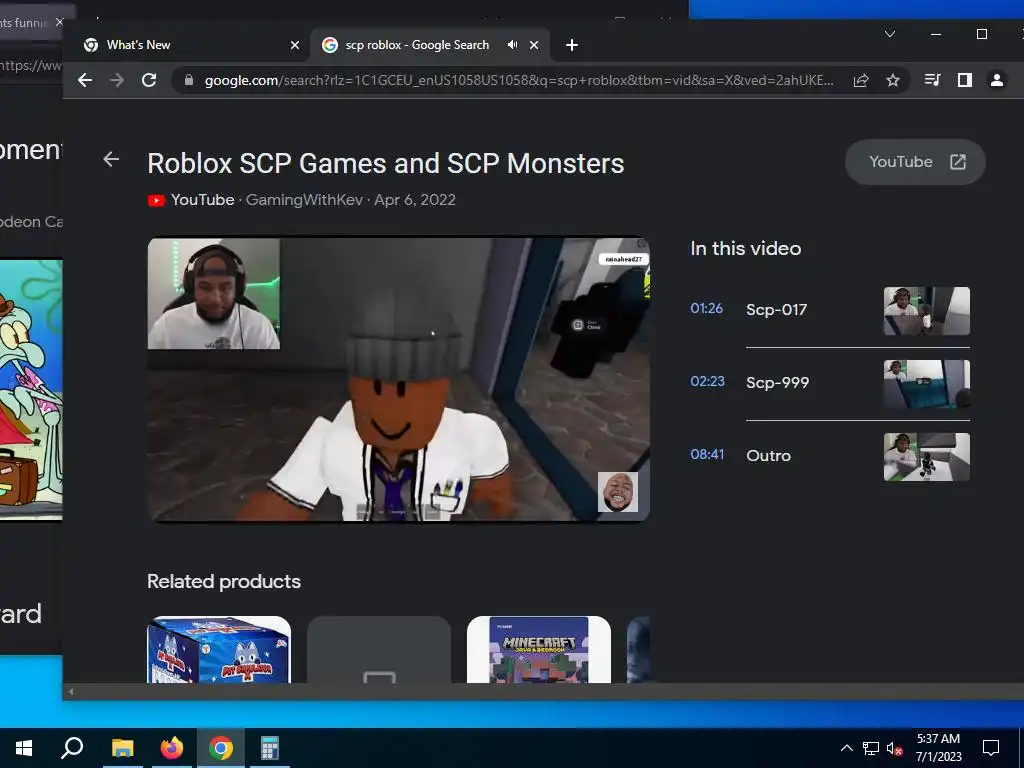
Task: Open the Minecraft Java & Bedrock product card
Action: pyautogui.click(x=539, y=650)
